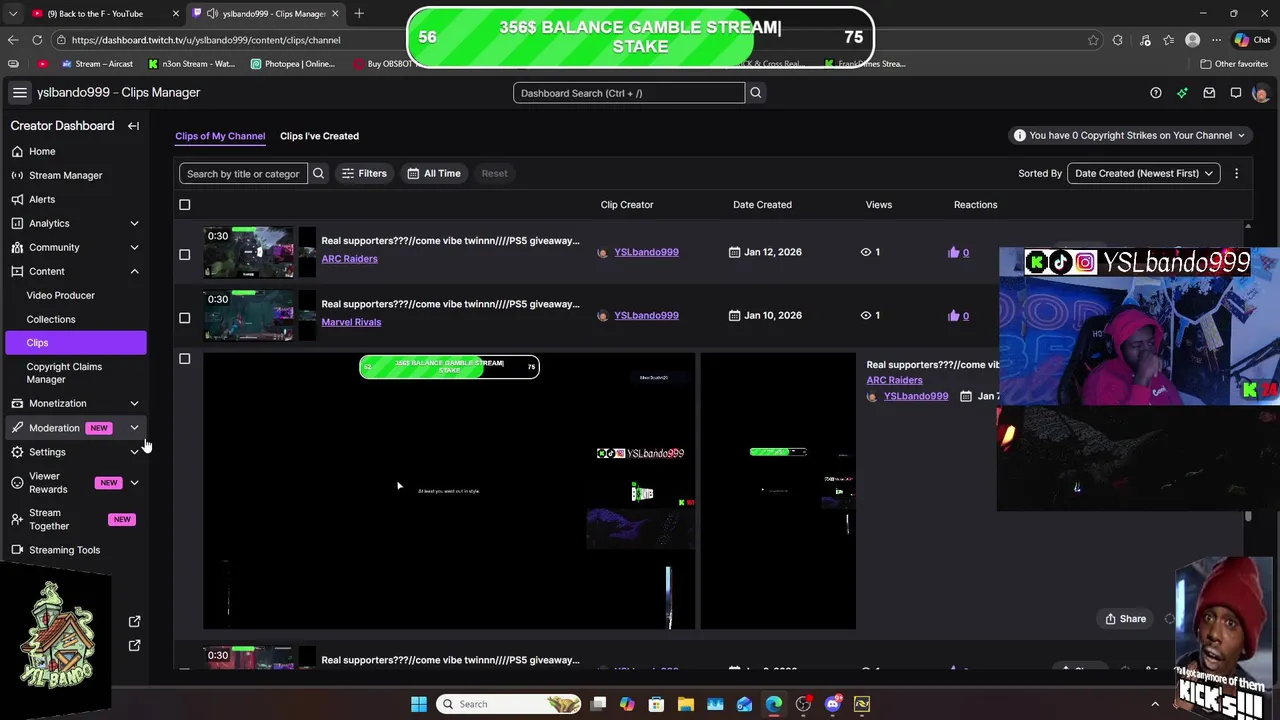1280x720 pixels.
Task: Open the Help question-mark icon in header
Action: pyautogui.click(x=1156, y=93)
